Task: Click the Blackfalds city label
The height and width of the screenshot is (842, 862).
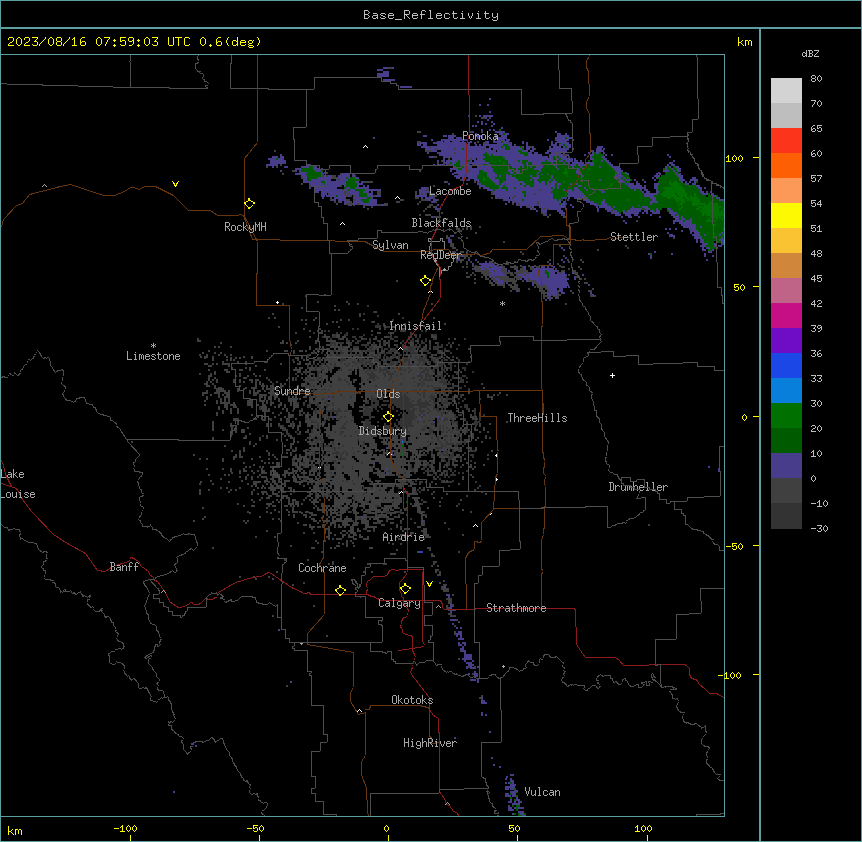Action: click(x=441, y=223)
